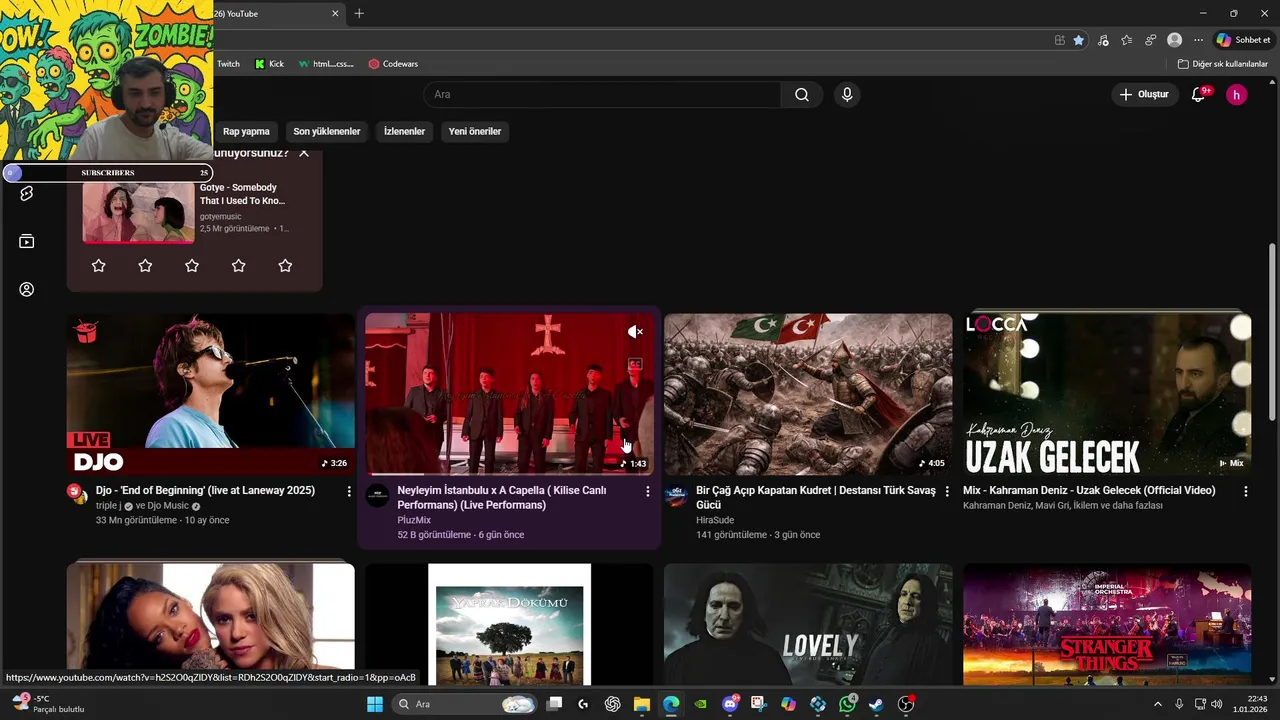Open the Yaprak Dökümü thumbnail
The image size is (1280, 720).
[x=509, y=624]
